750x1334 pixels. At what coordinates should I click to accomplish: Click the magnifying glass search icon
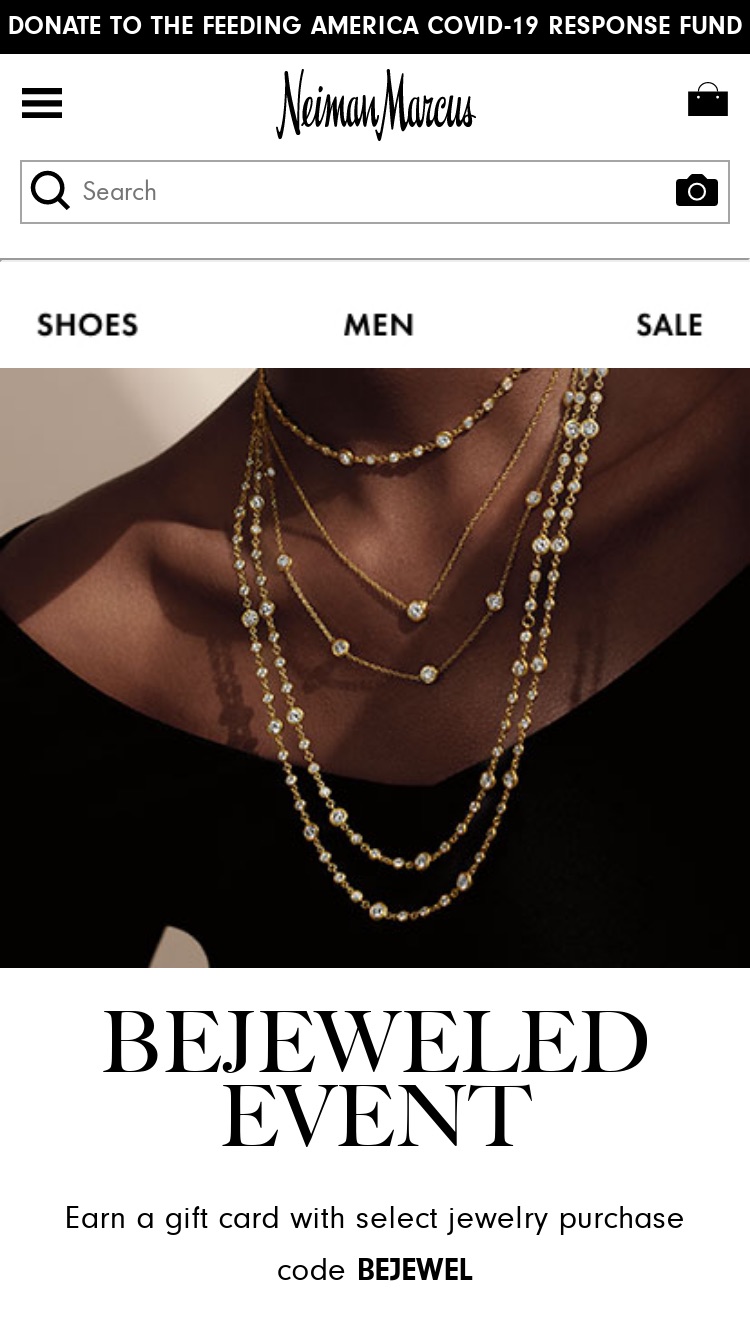[50, 190]
